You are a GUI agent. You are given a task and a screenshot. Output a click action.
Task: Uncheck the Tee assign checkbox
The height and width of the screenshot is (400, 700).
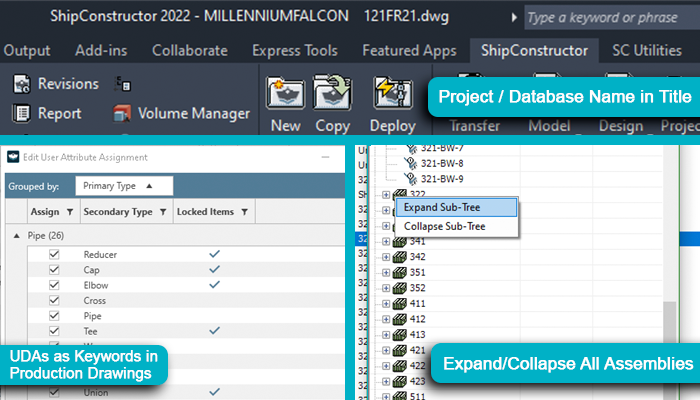54,331
